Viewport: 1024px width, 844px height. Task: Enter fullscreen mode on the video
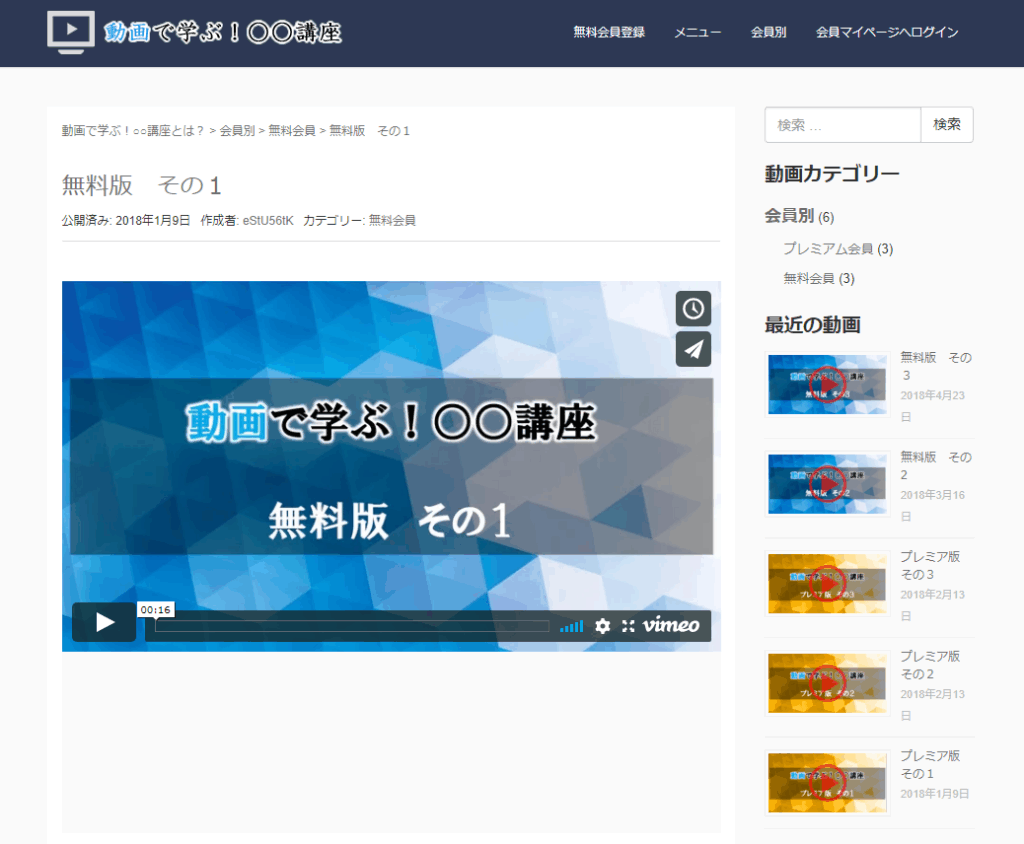[x=628, y=626]
